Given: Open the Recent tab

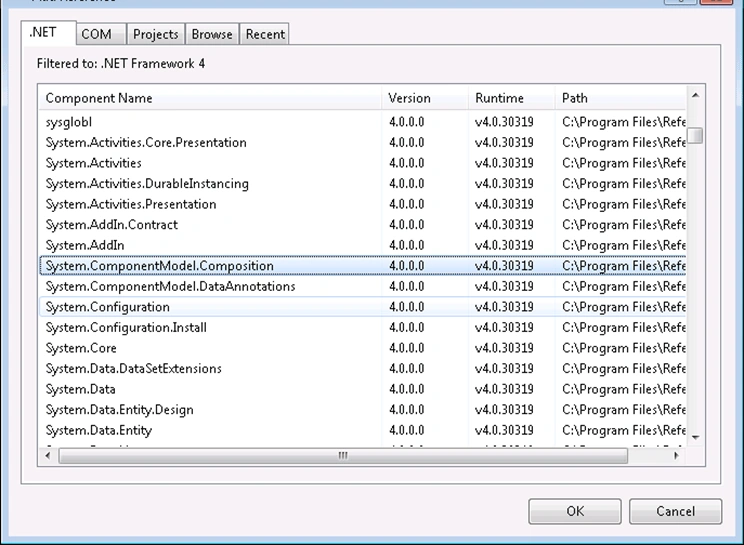Looking at the screenshot, I should tap(265, 34).
